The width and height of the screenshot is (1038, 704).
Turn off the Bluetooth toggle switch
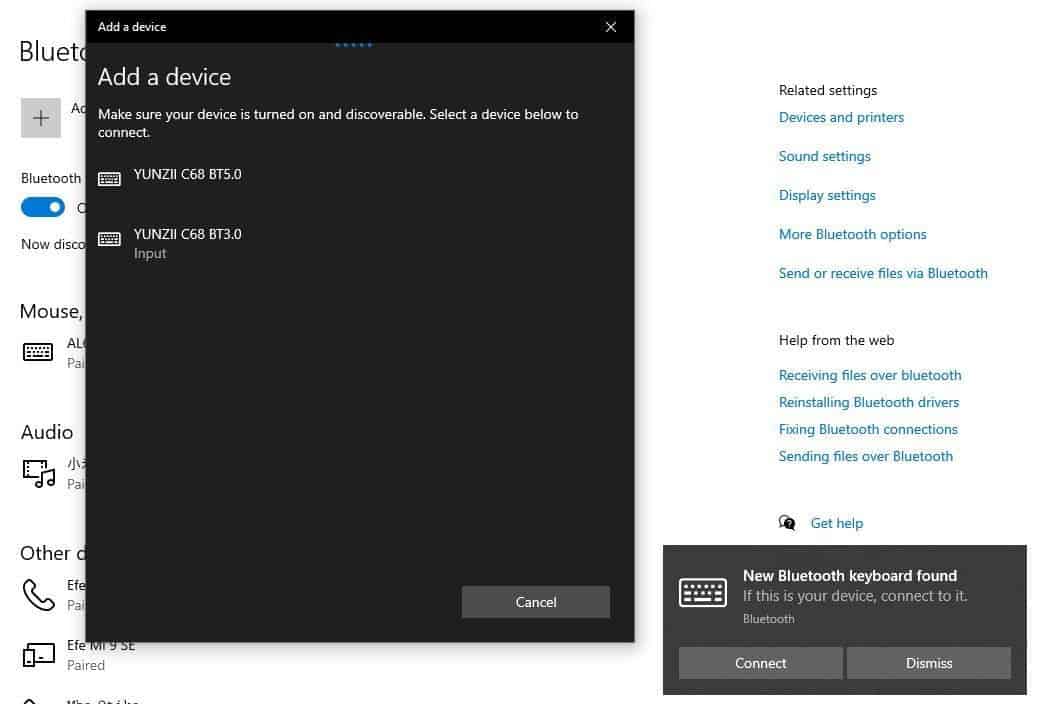(x=43, y=207)
